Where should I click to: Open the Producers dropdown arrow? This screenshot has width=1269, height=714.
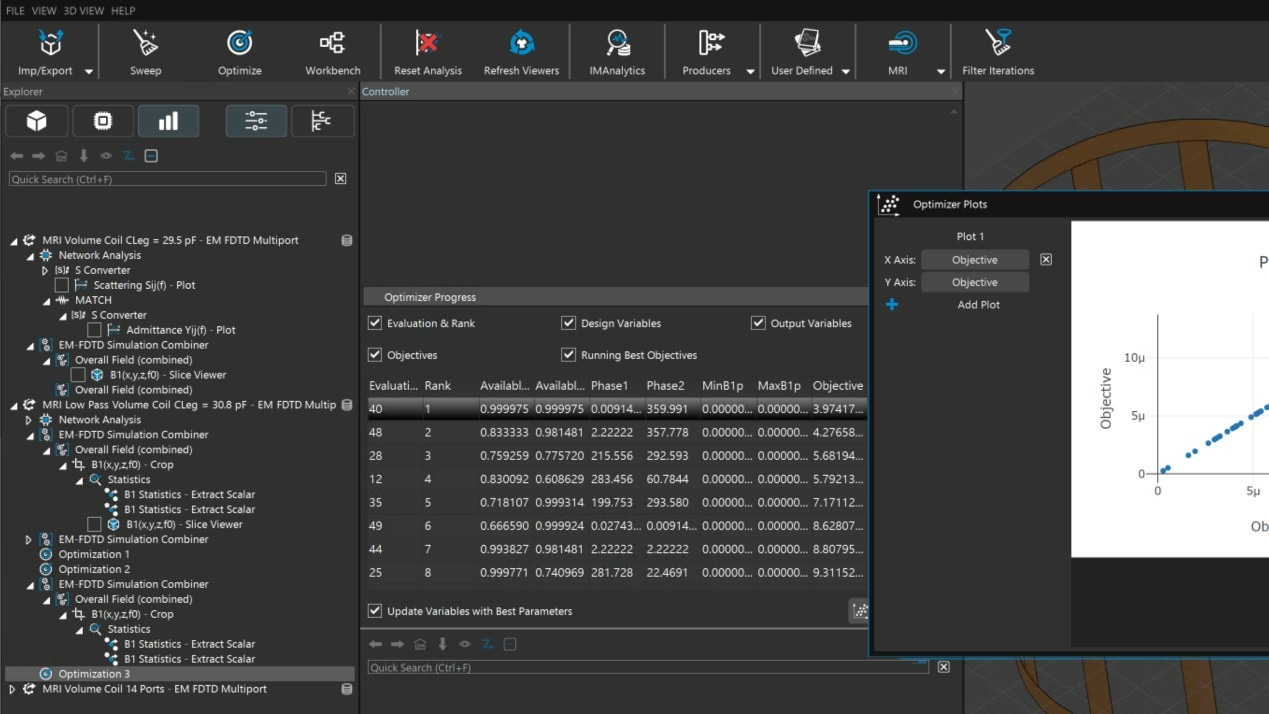[750, 71]
